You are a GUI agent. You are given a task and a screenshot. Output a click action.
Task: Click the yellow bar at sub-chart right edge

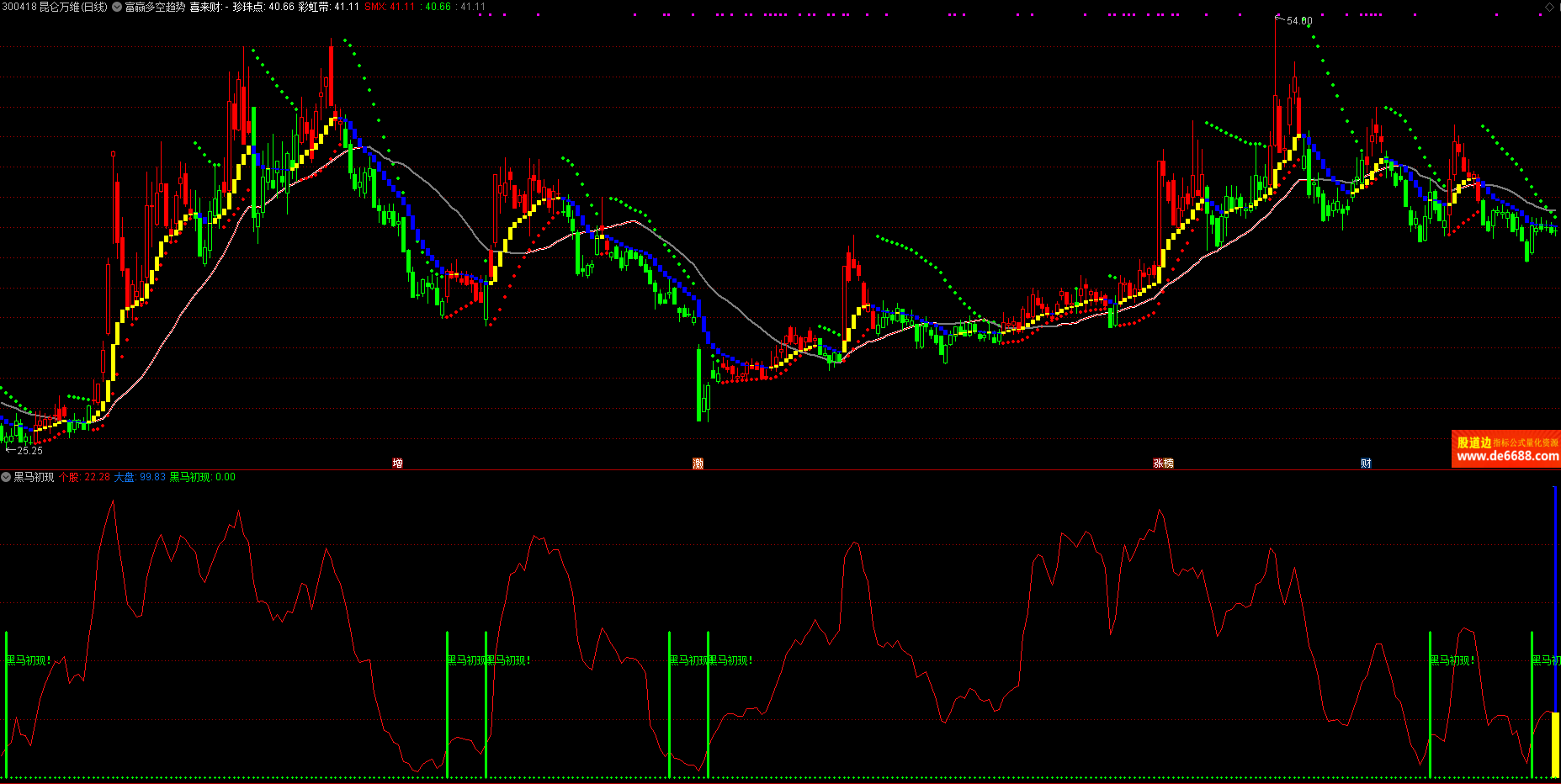[x=1555, y=744]
